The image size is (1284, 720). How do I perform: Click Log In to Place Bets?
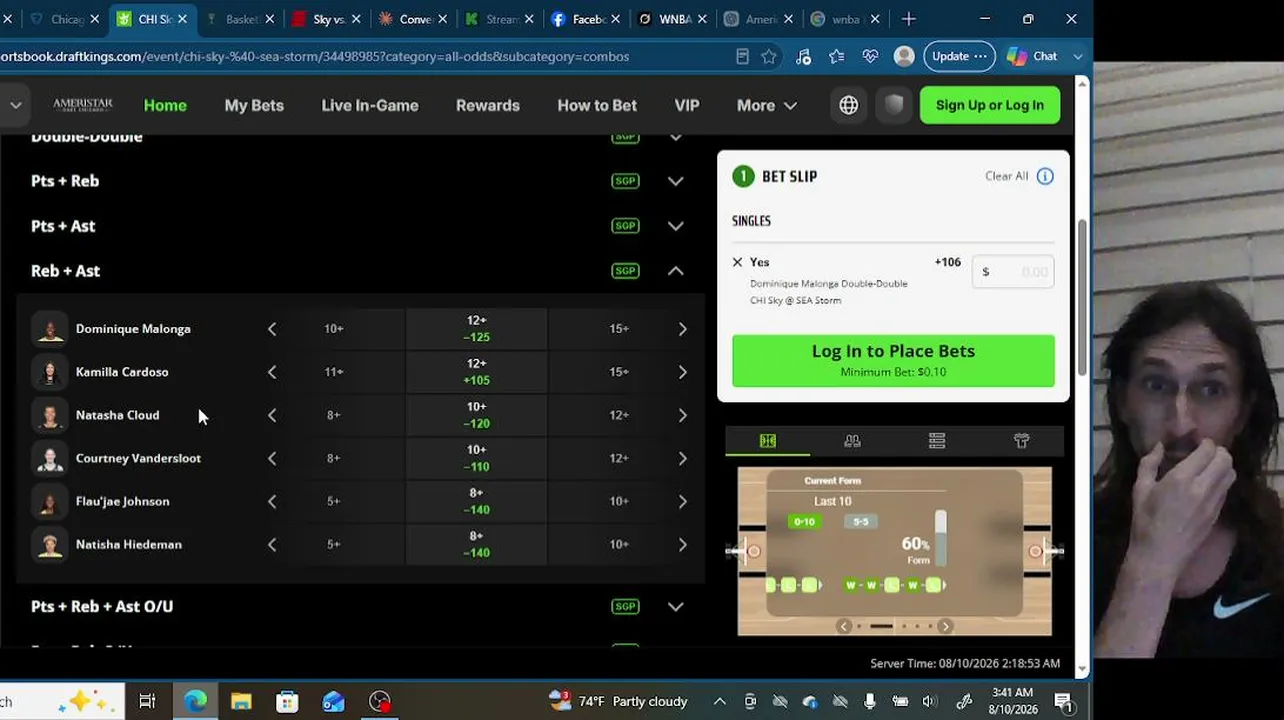(x=893, y=360)
